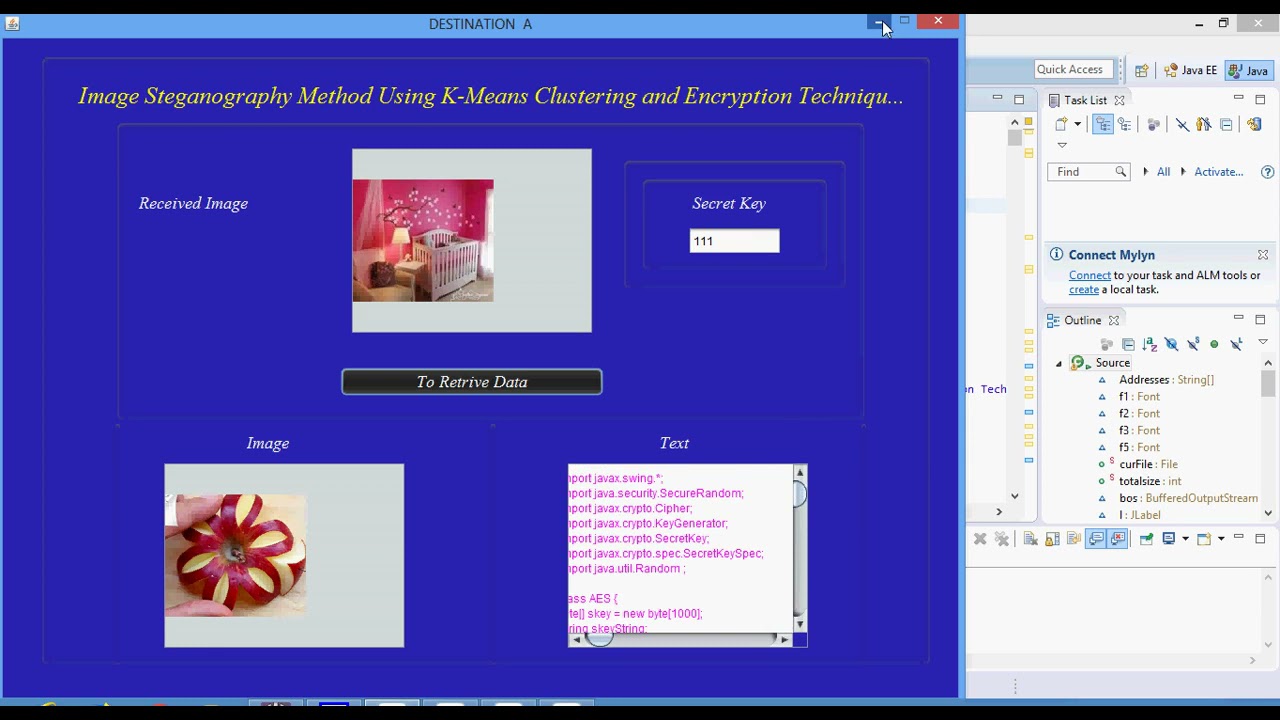
Task: Minimize the Task List view panel
Action: click(1239, 97)
